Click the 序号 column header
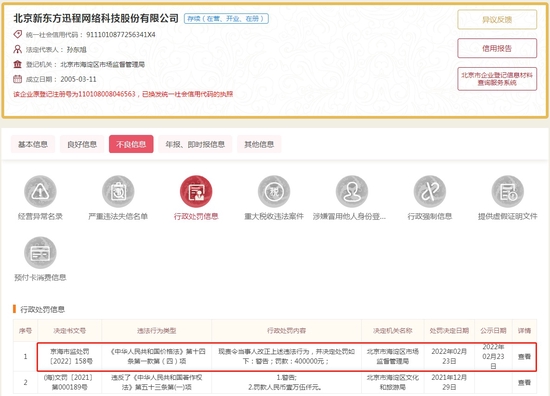This screenshot has width=550, height=396. click(25, 330)
